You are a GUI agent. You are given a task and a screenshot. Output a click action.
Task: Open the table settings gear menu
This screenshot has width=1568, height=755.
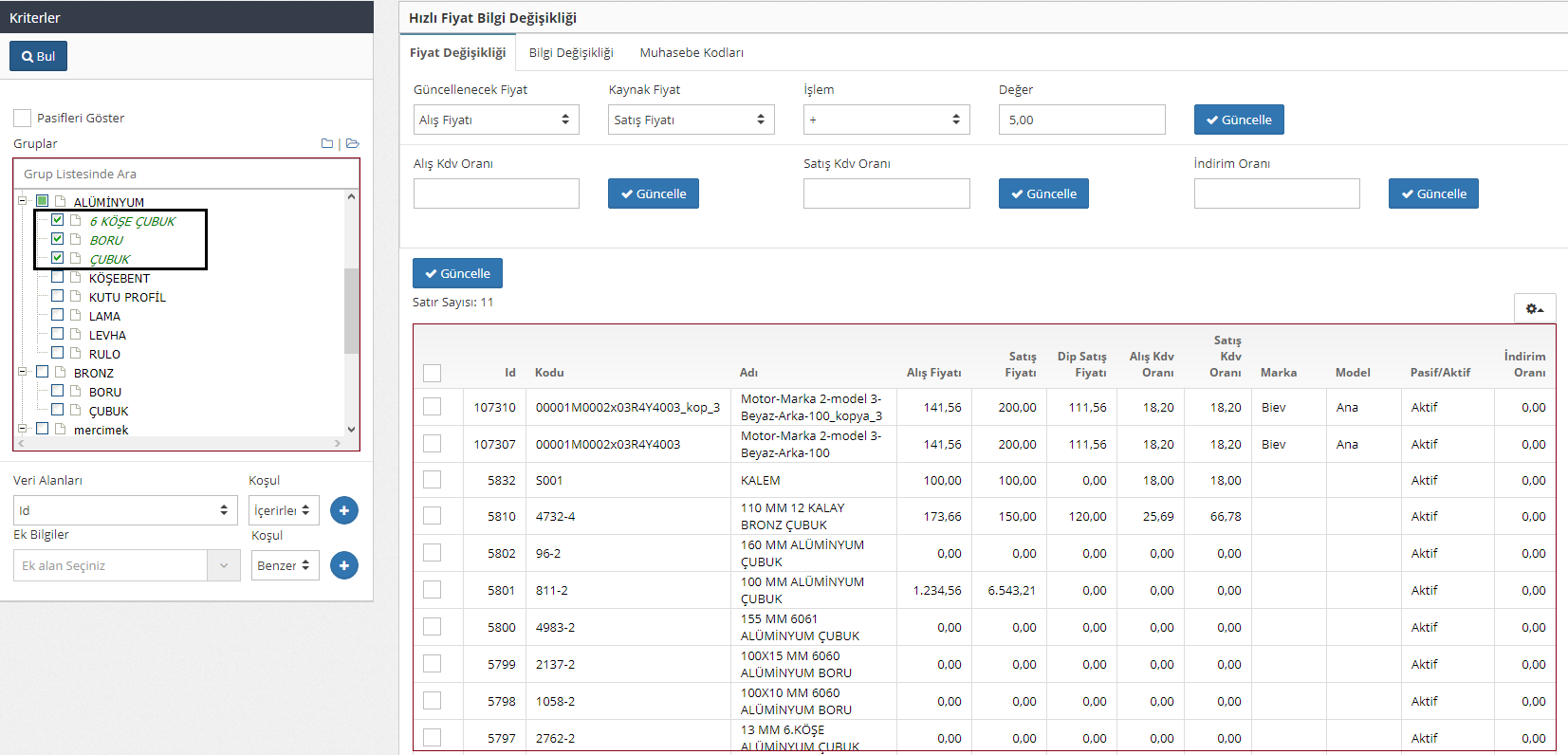tap(1534, 308)
